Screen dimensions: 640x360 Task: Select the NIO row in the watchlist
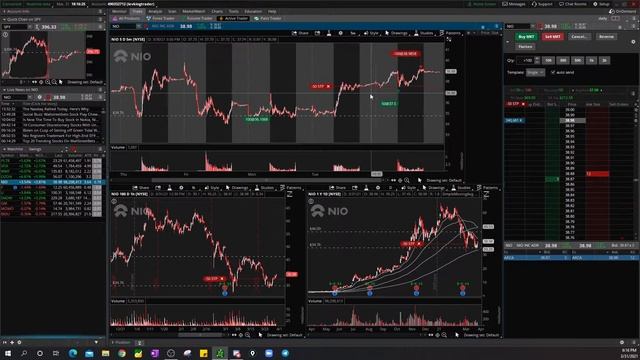point(52,182)
